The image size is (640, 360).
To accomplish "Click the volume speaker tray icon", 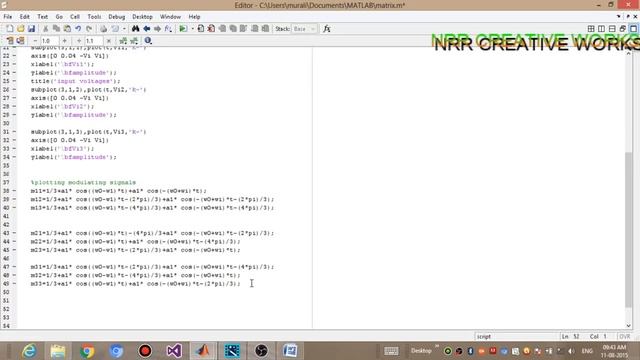I will coord(571,351).
